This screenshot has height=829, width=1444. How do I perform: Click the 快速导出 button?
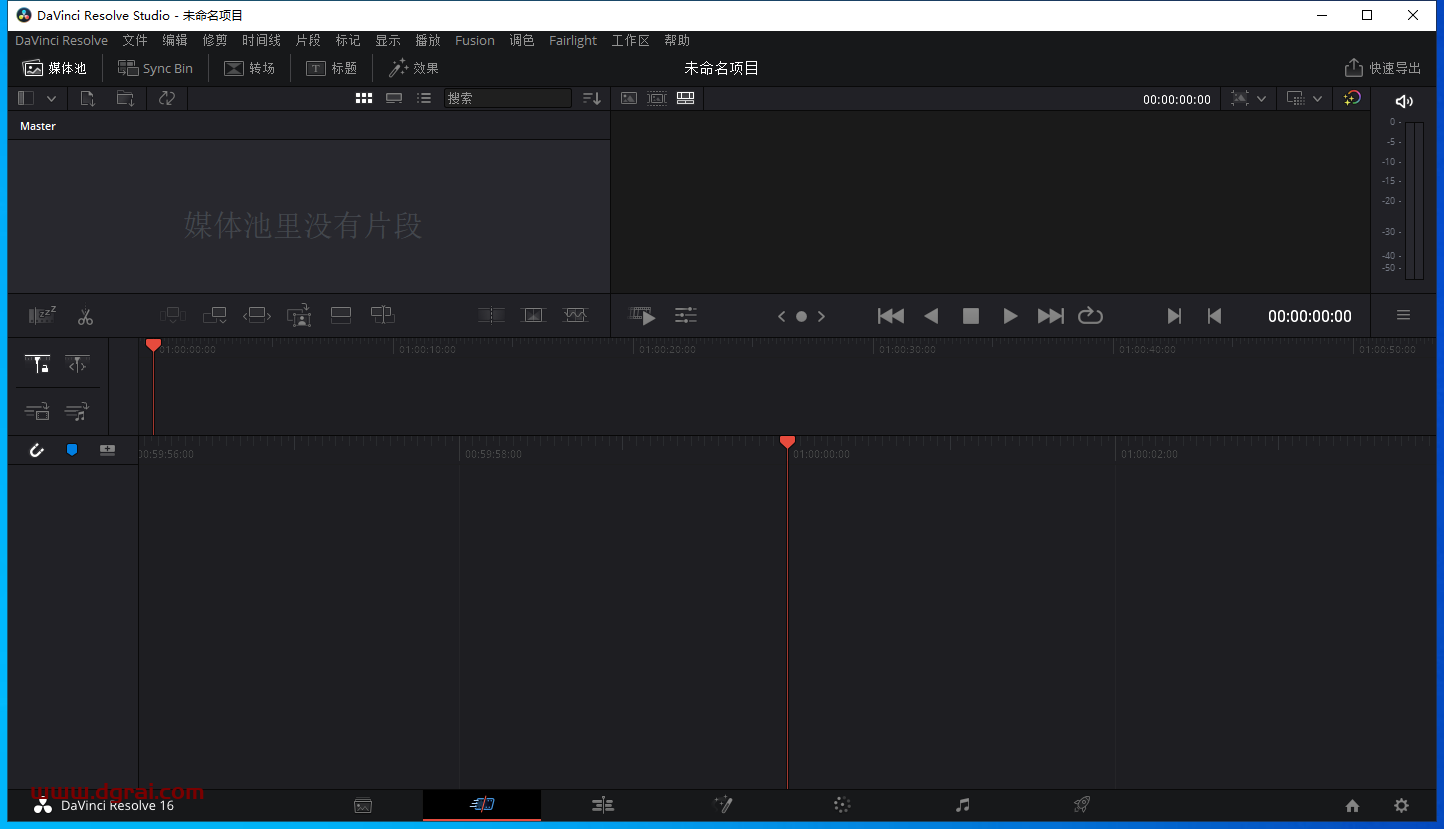[1384, 68]
